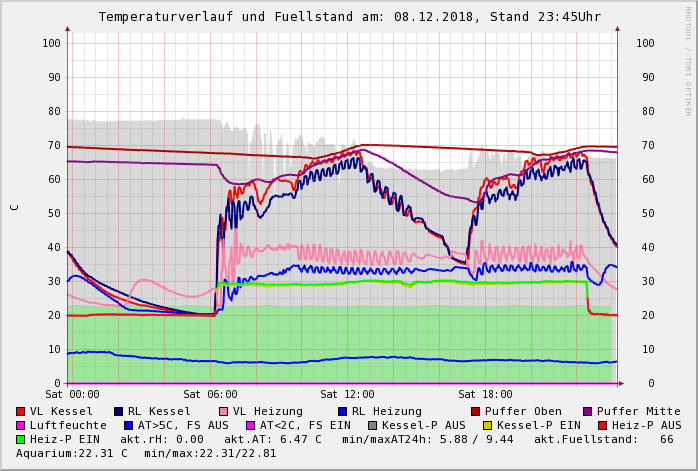Select the purple Puffer Mitte legend swatch
Image resolution: width=698 pixels, height=471 pixels.
click(x=587, y=411)
